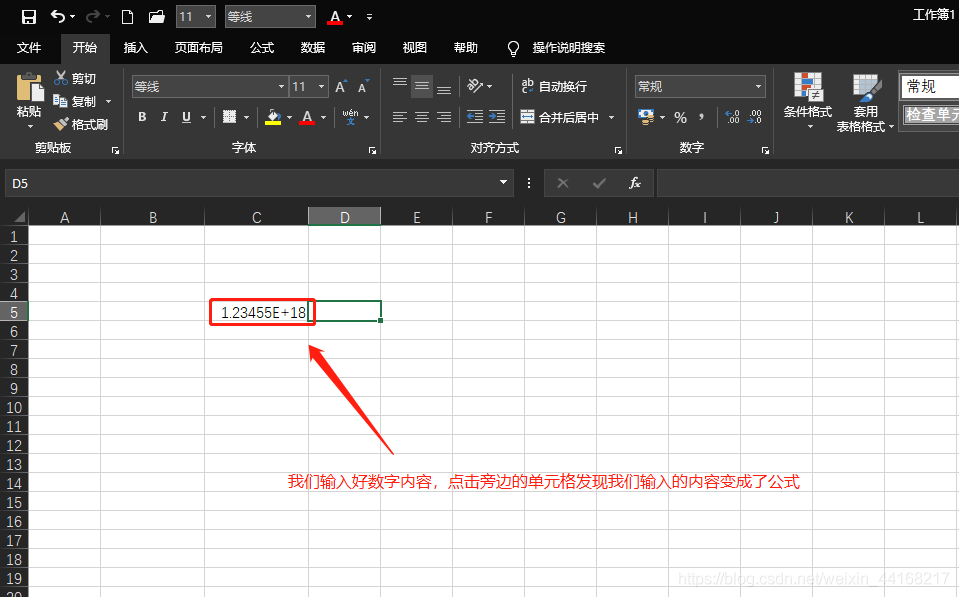This screenshot has height=597, width=959.
Task: Open number format 常规 dropdown
Action: pos(758,86)
